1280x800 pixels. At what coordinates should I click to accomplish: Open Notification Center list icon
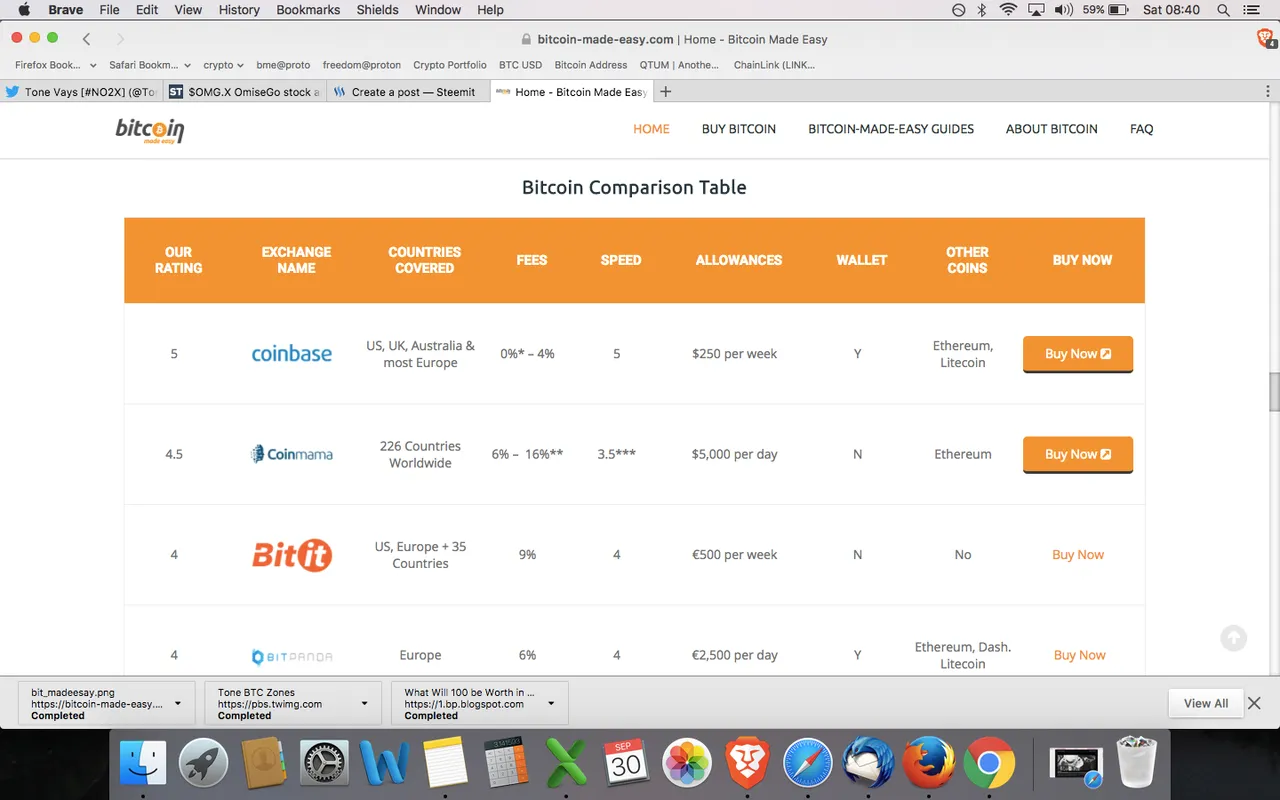(1253, 10)
